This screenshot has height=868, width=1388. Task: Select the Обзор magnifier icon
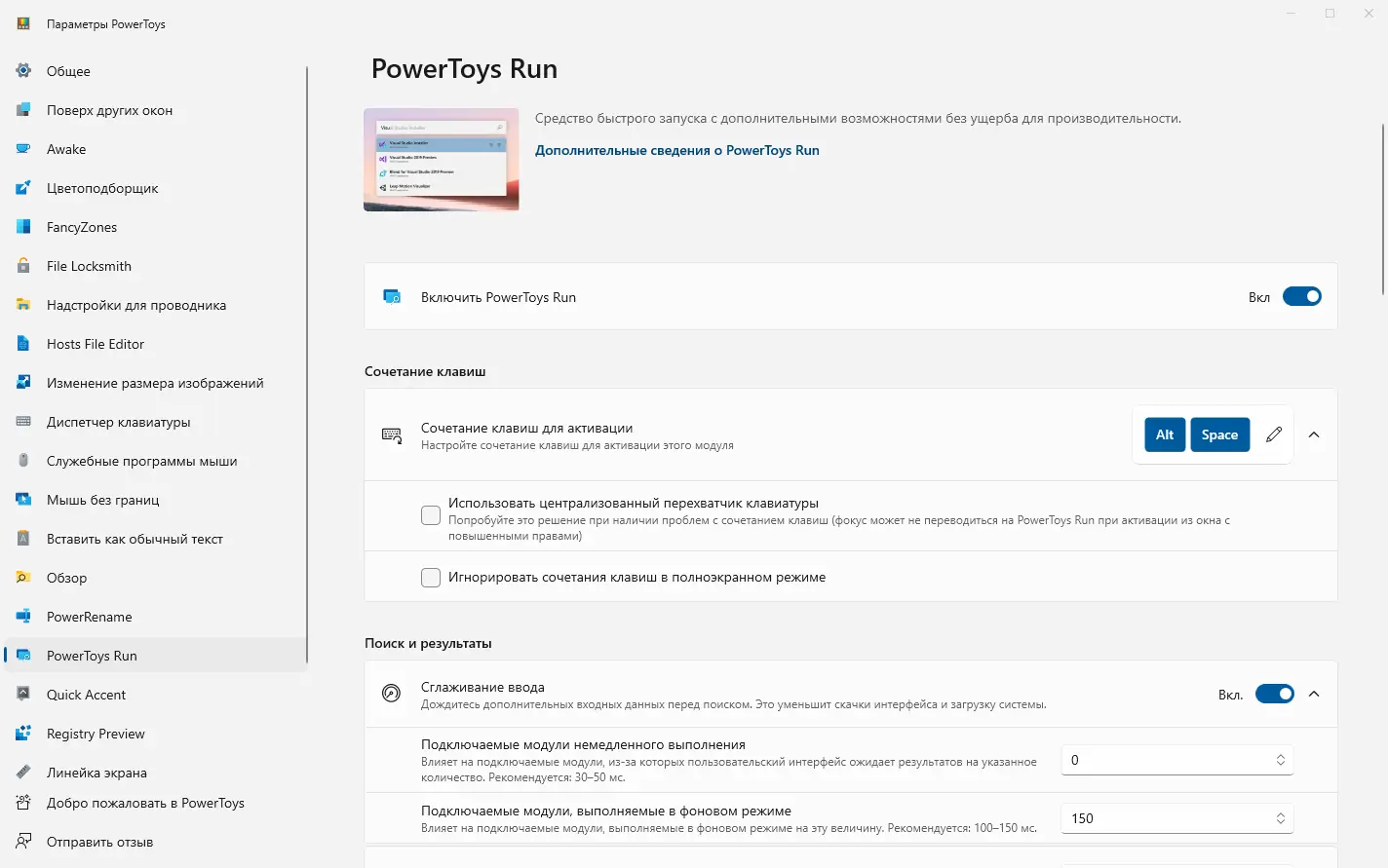coord(23,578)
